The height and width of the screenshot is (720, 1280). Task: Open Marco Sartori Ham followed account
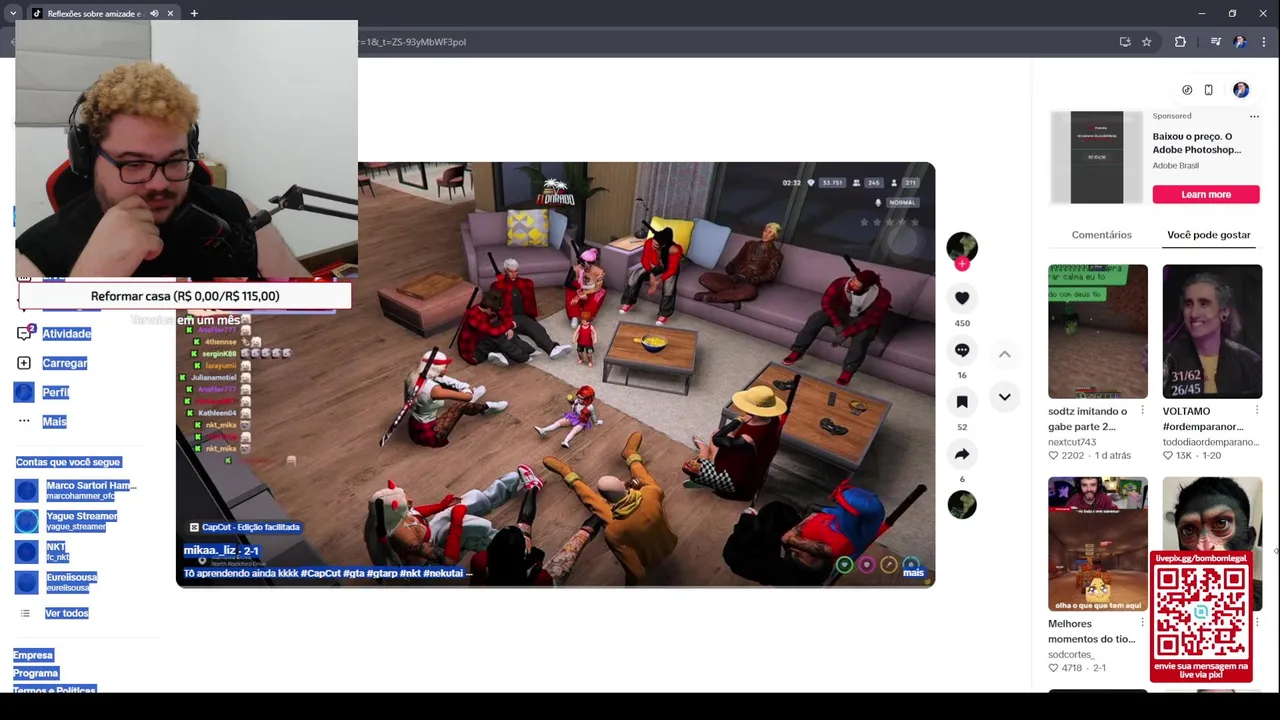[x=76, y=490]
